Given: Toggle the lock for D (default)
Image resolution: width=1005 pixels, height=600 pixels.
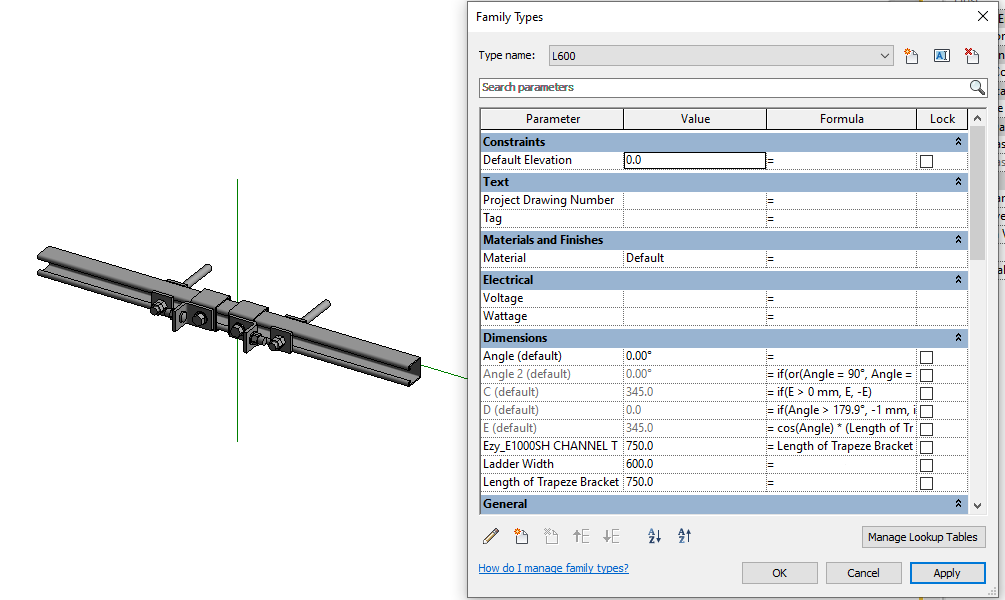Looking at the screenshot, I should click(926, 411).
